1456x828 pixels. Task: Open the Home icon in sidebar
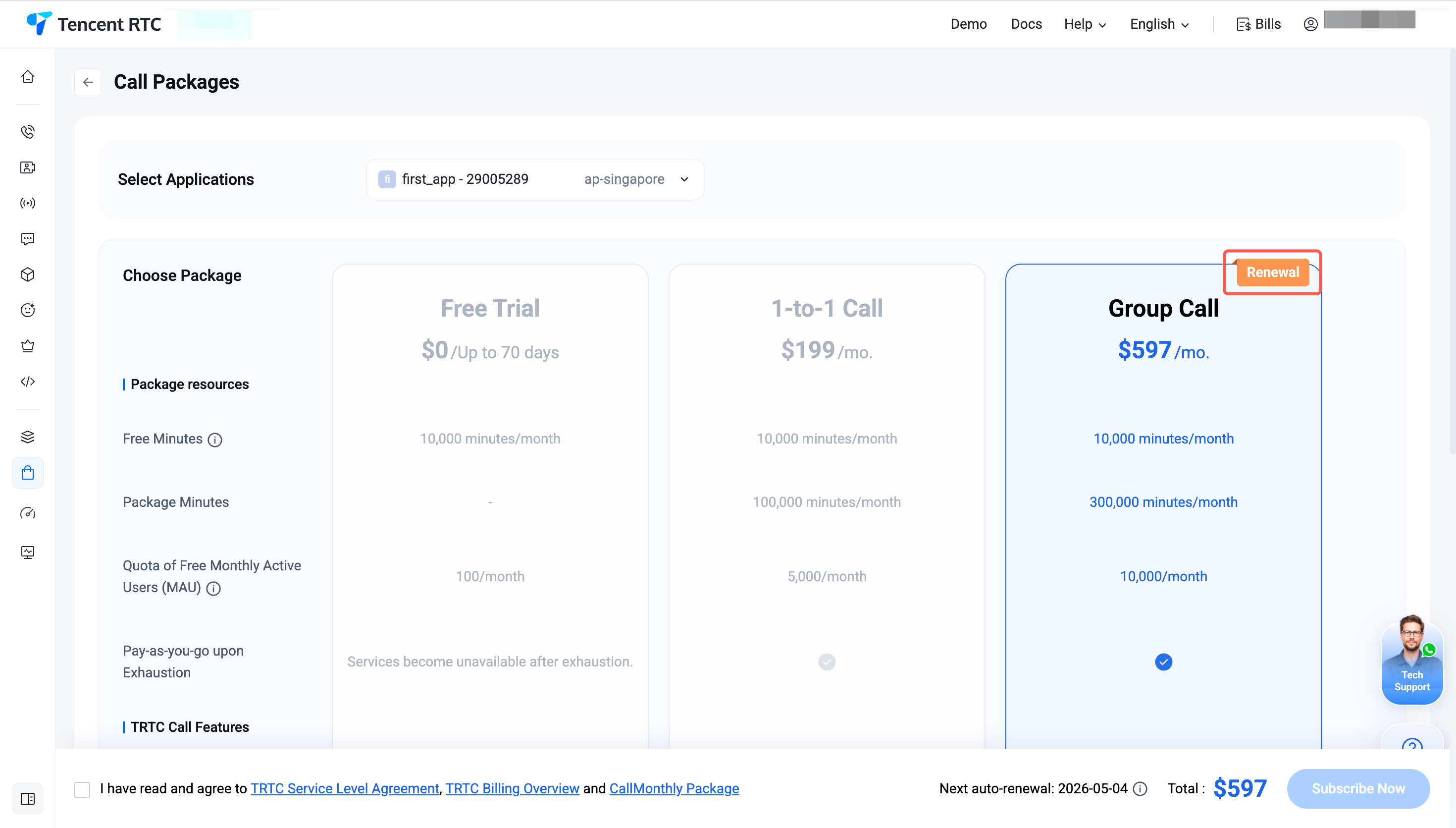27,77
